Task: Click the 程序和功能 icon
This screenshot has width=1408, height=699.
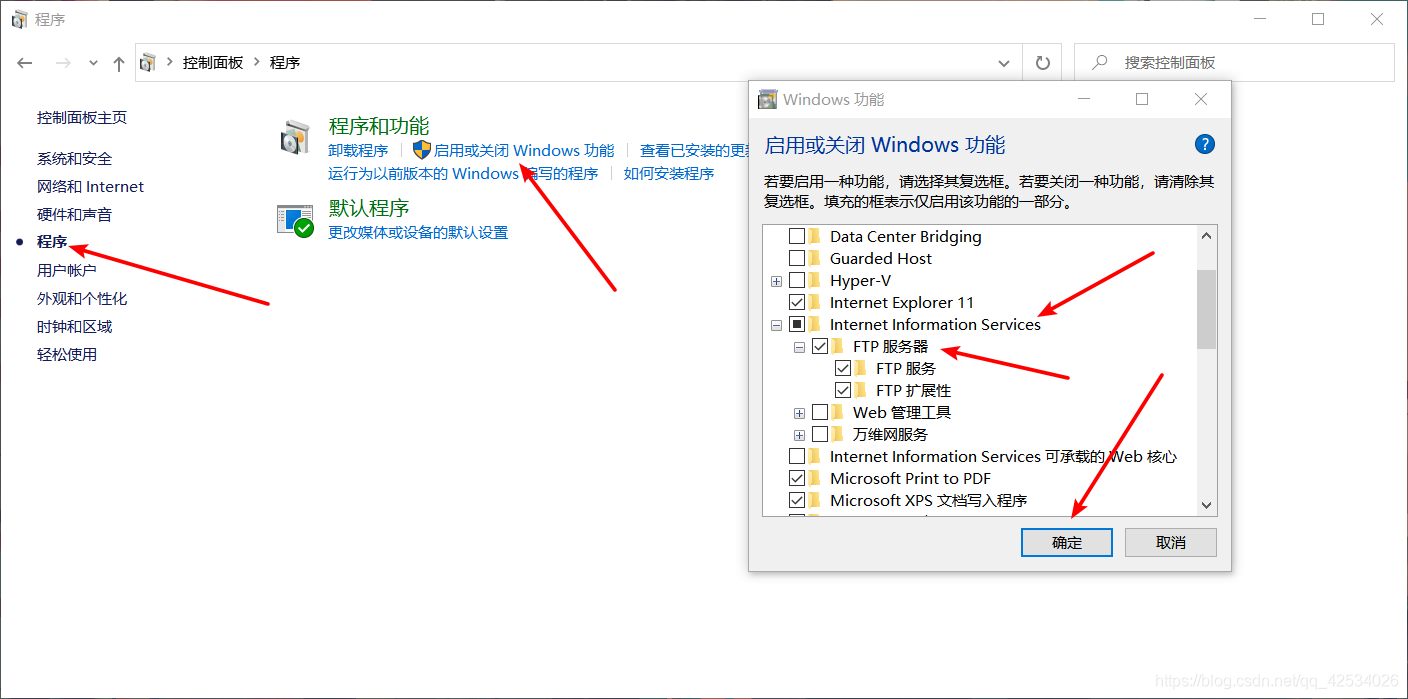Action: click(x=296, y=138)
